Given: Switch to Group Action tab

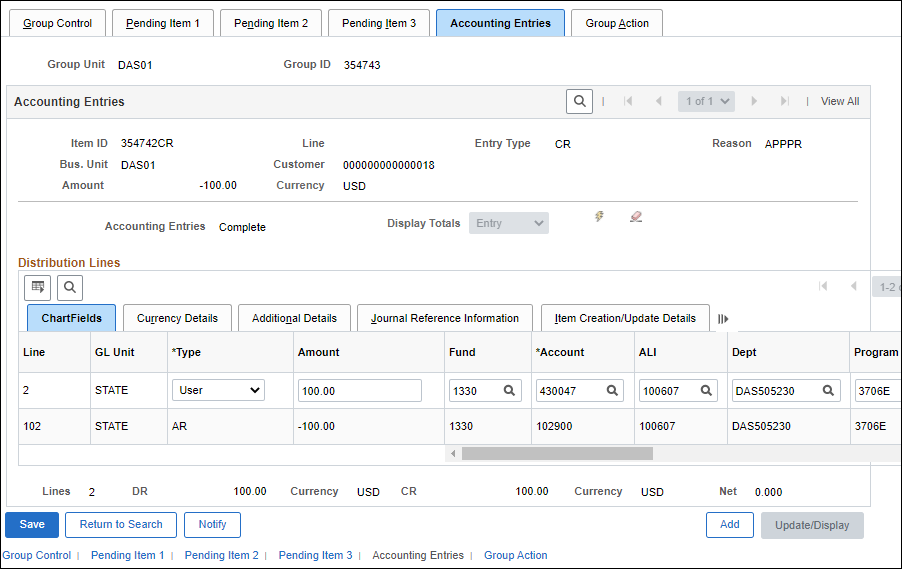Looking at the screenshot, I should pyautogui.click(x=617, y=23).
